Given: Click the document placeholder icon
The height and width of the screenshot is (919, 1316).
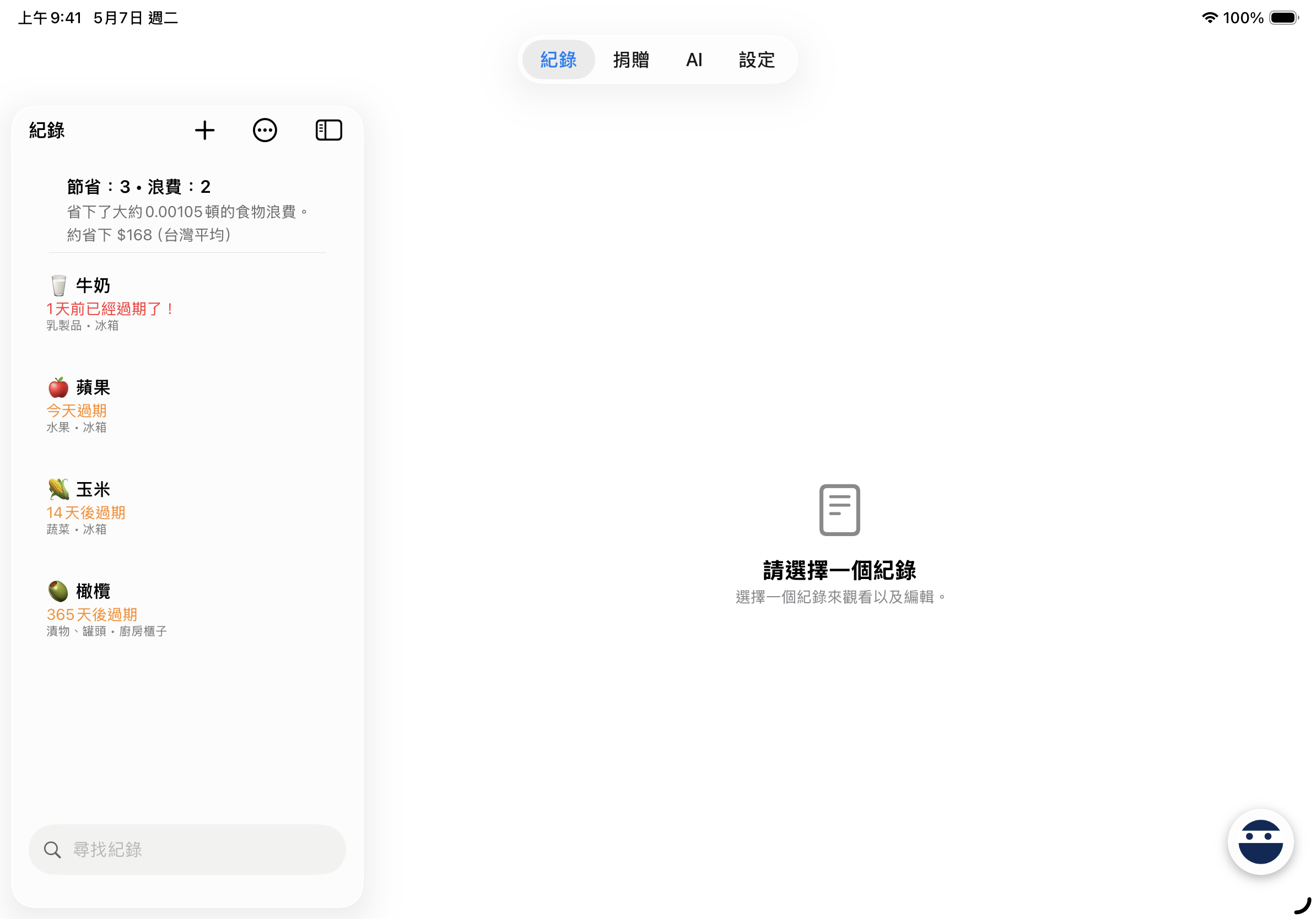Looking at the screenshot, I should pyautogui.click(x=840, y=511).
